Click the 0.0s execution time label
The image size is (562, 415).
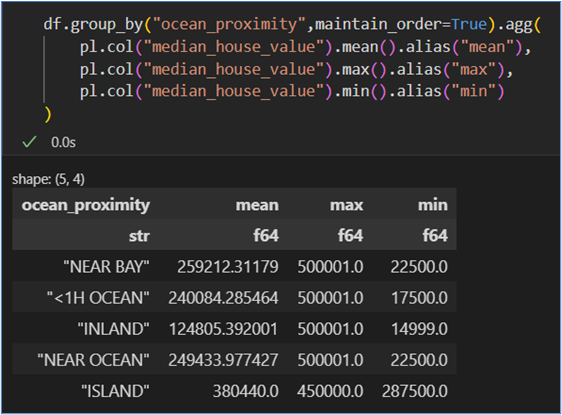pos(63,142)
